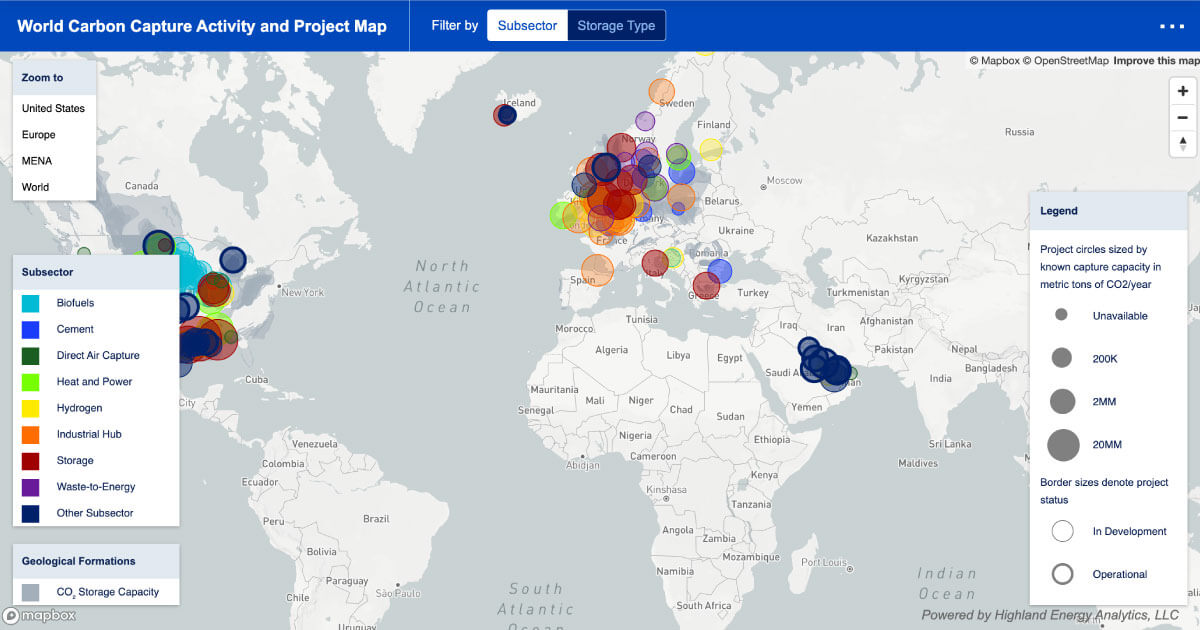This screenshot has width=1200, height=630.
Task: Reset map orientation with the compass icon
Action: tap(1182, 144)
